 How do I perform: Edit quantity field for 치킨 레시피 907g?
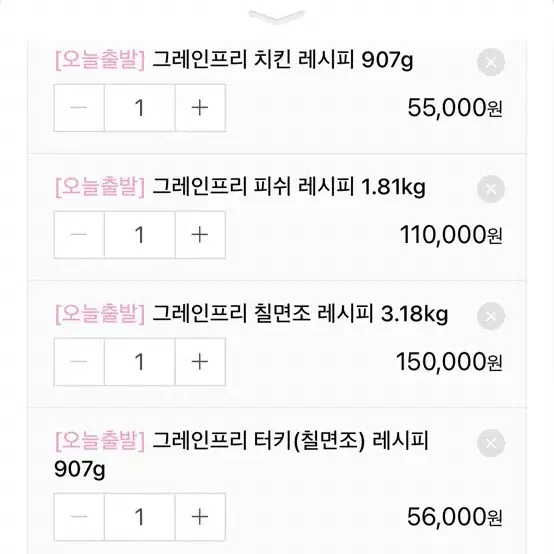click(x=140, y=108)
